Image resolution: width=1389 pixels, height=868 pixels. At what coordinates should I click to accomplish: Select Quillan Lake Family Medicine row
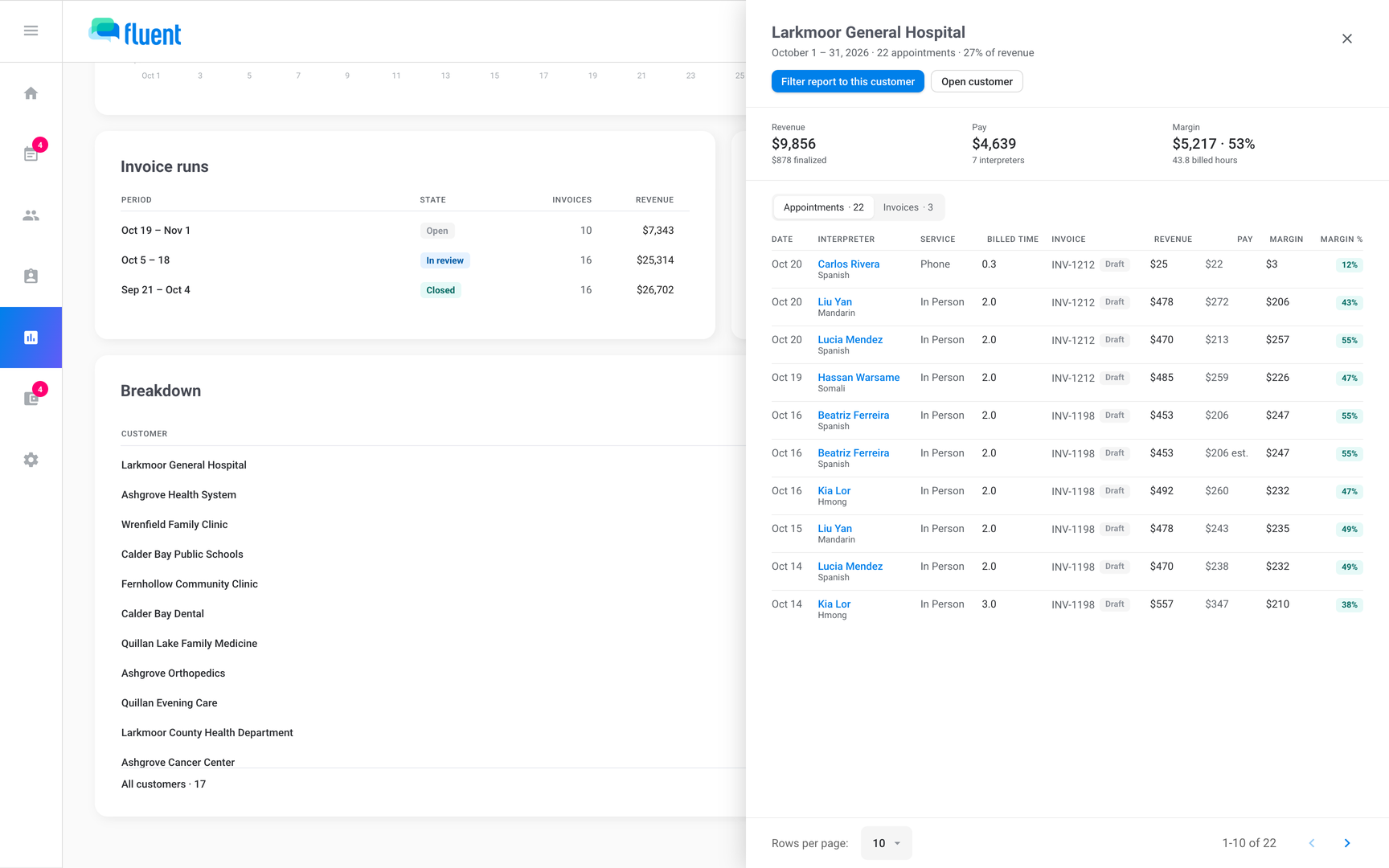point(189,644)
